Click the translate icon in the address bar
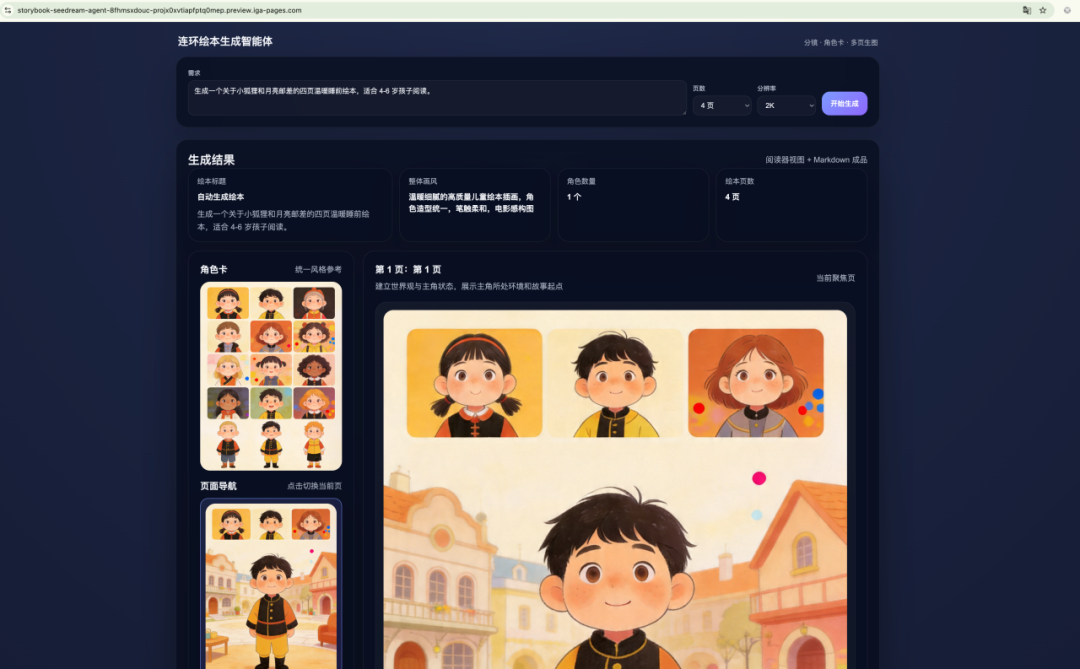This screenshot has width=1080, height=669. [1027, 10]
